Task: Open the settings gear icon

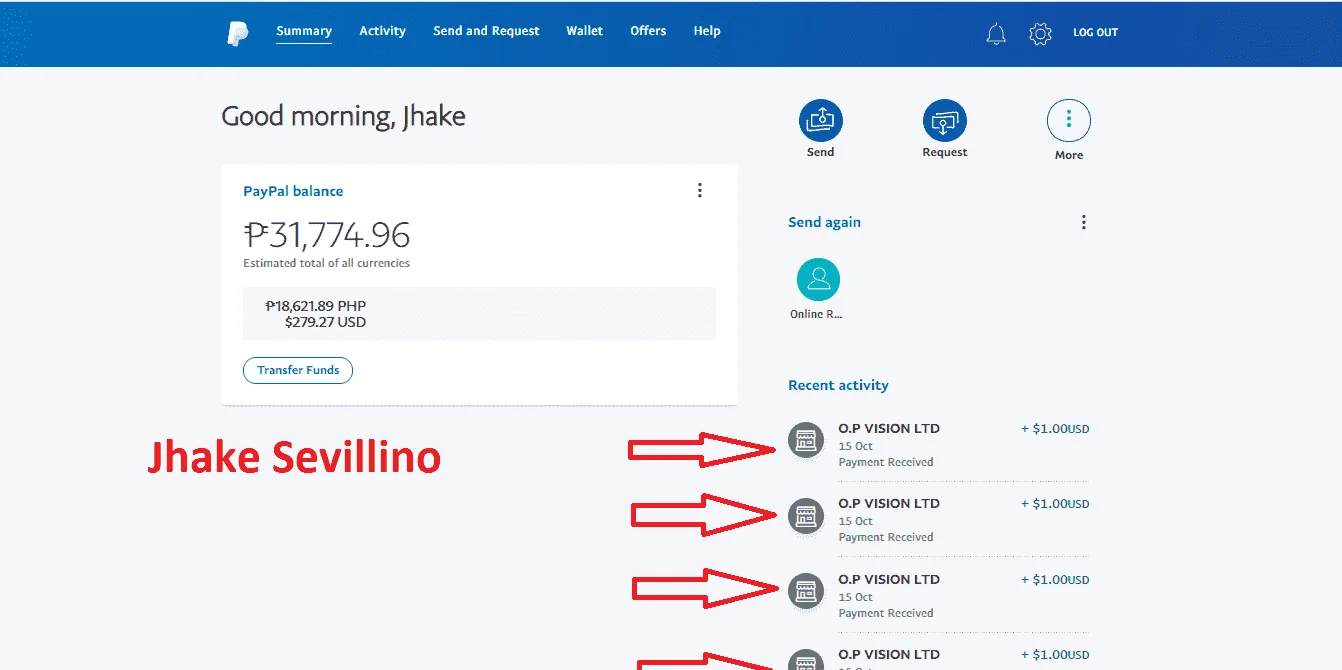Action: tap(1040, 33)
